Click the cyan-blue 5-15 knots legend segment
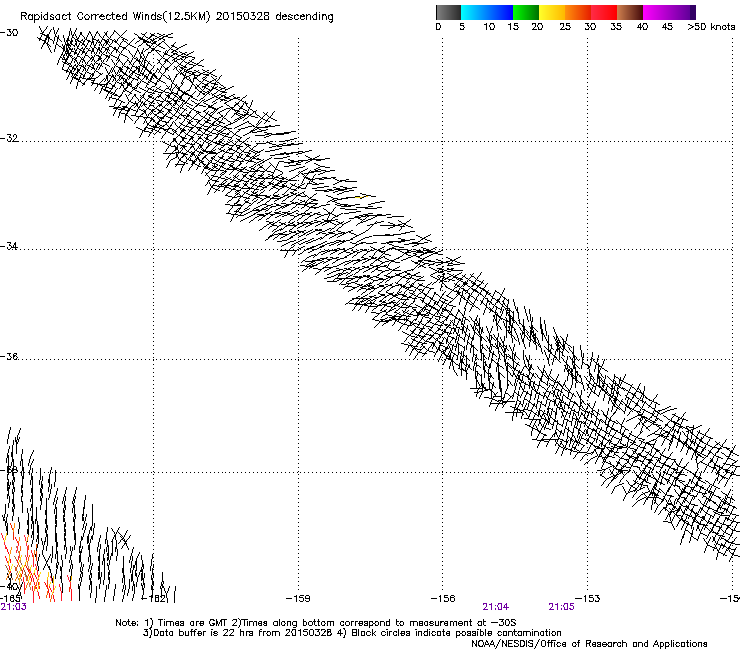The width and height of the screenshot is (740, 650). 487,12
